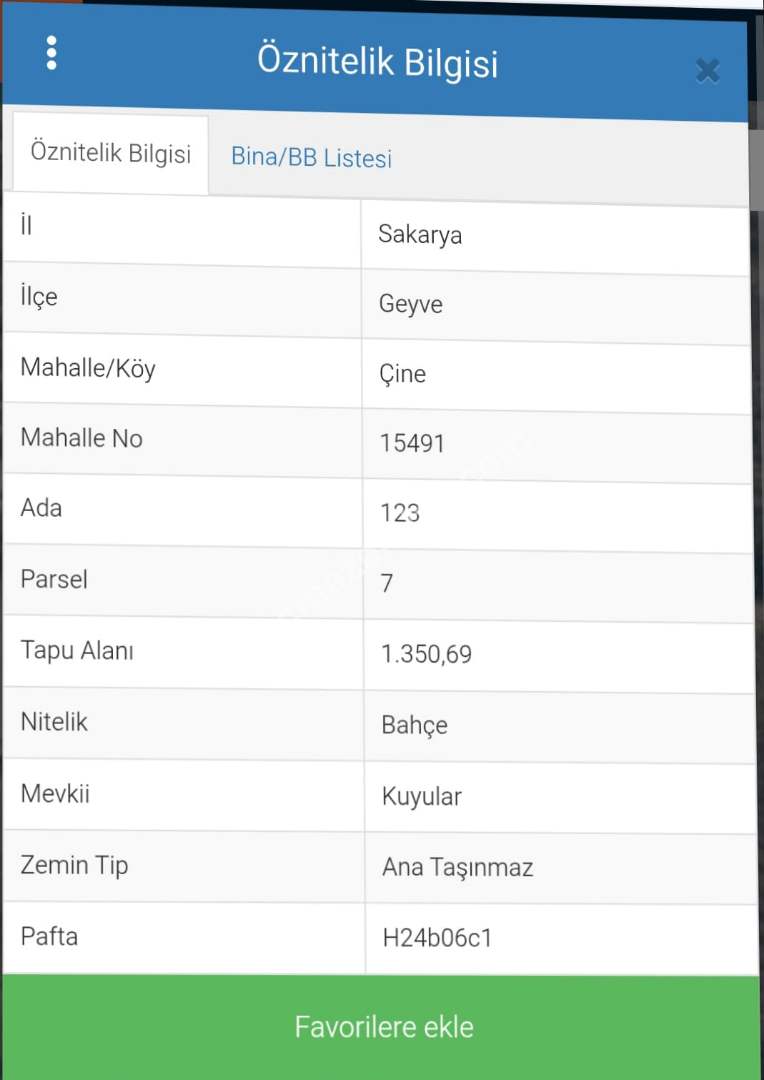This screenshot has height=1080, width=764.
Task: Select the Ada value 123
Action: 400,513
